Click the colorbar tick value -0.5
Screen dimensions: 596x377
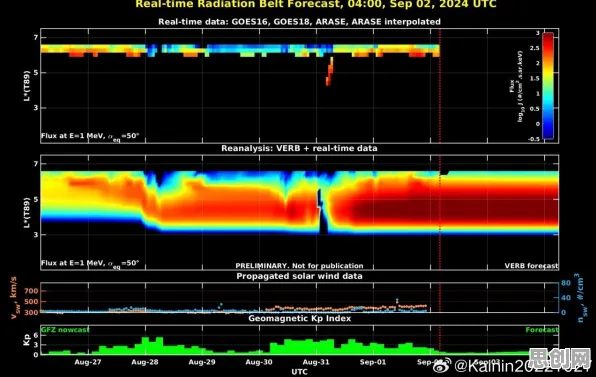point(534,139)
